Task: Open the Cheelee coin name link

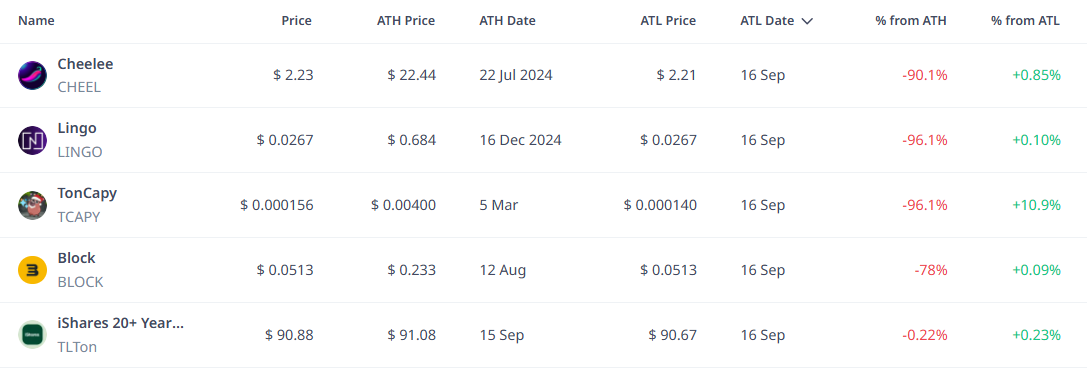Action: coord(85,64)
